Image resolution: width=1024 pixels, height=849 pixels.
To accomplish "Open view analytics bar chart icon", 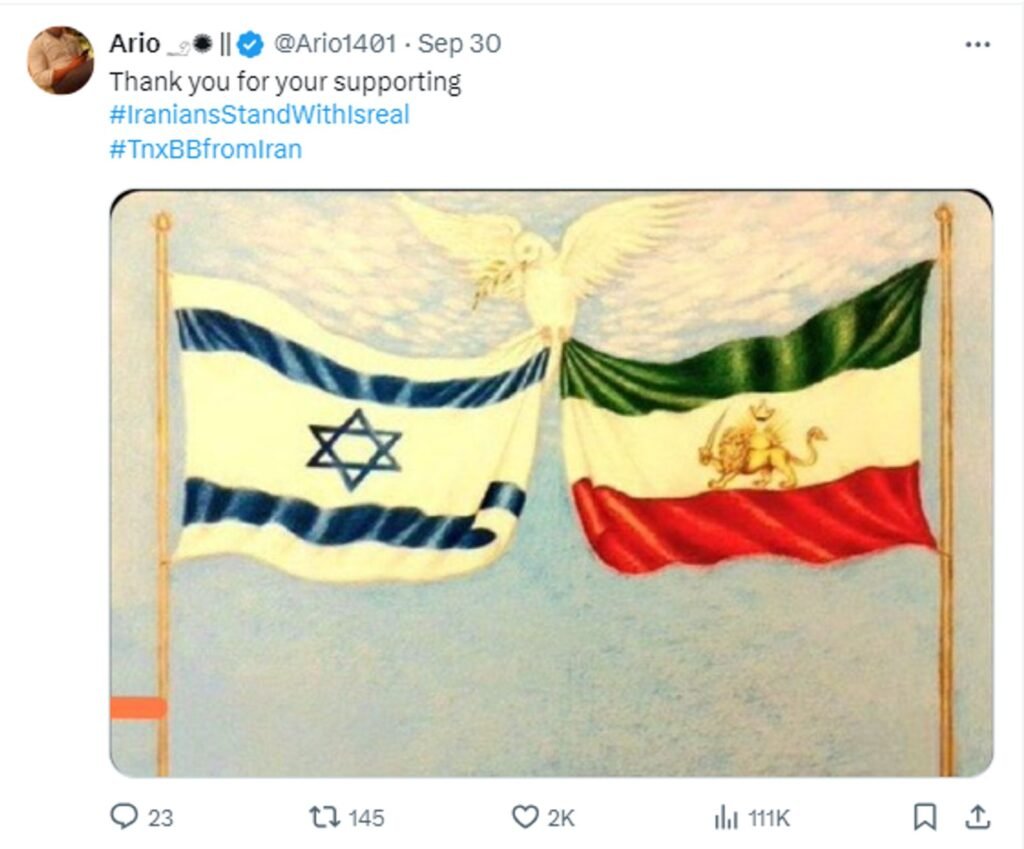I will (726, 817).
